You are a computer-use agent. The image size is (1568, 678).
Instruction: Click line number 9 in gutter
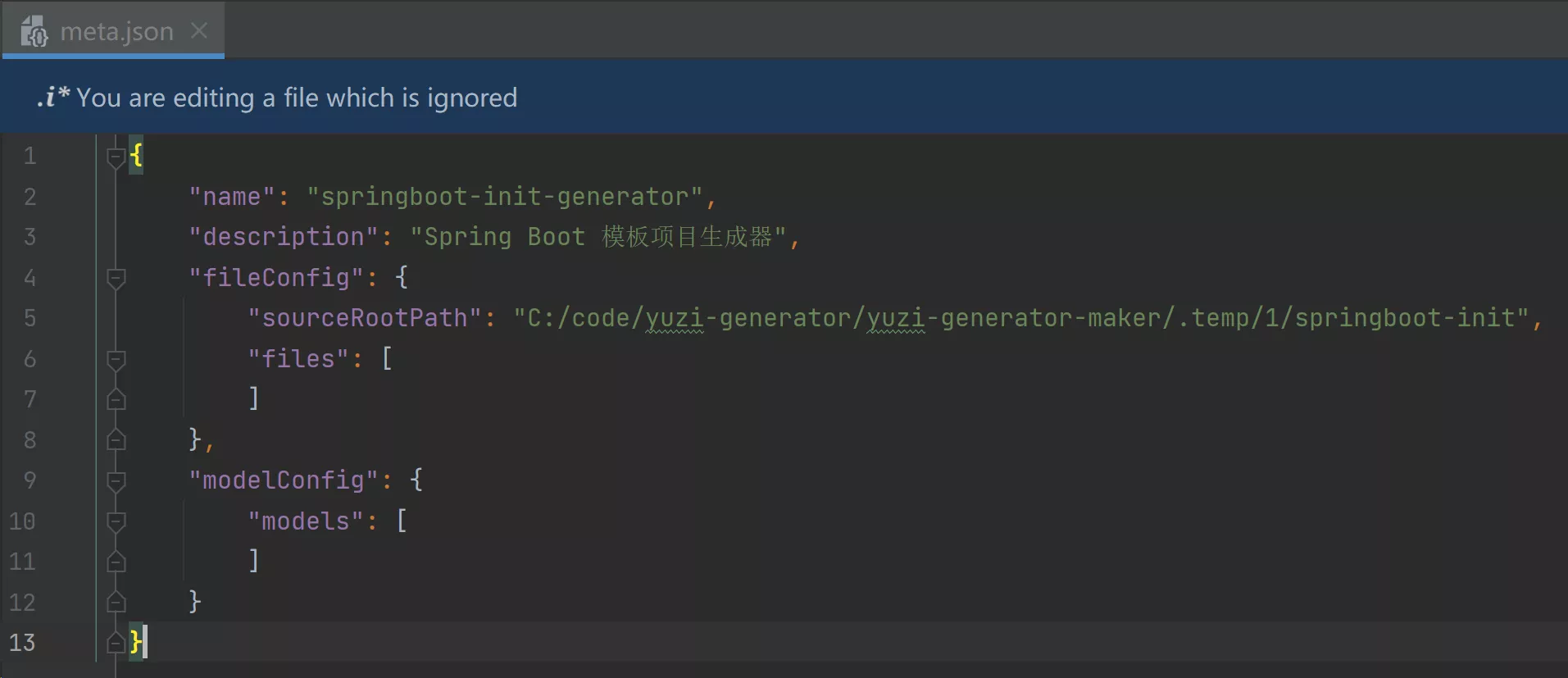click(30, 480)
